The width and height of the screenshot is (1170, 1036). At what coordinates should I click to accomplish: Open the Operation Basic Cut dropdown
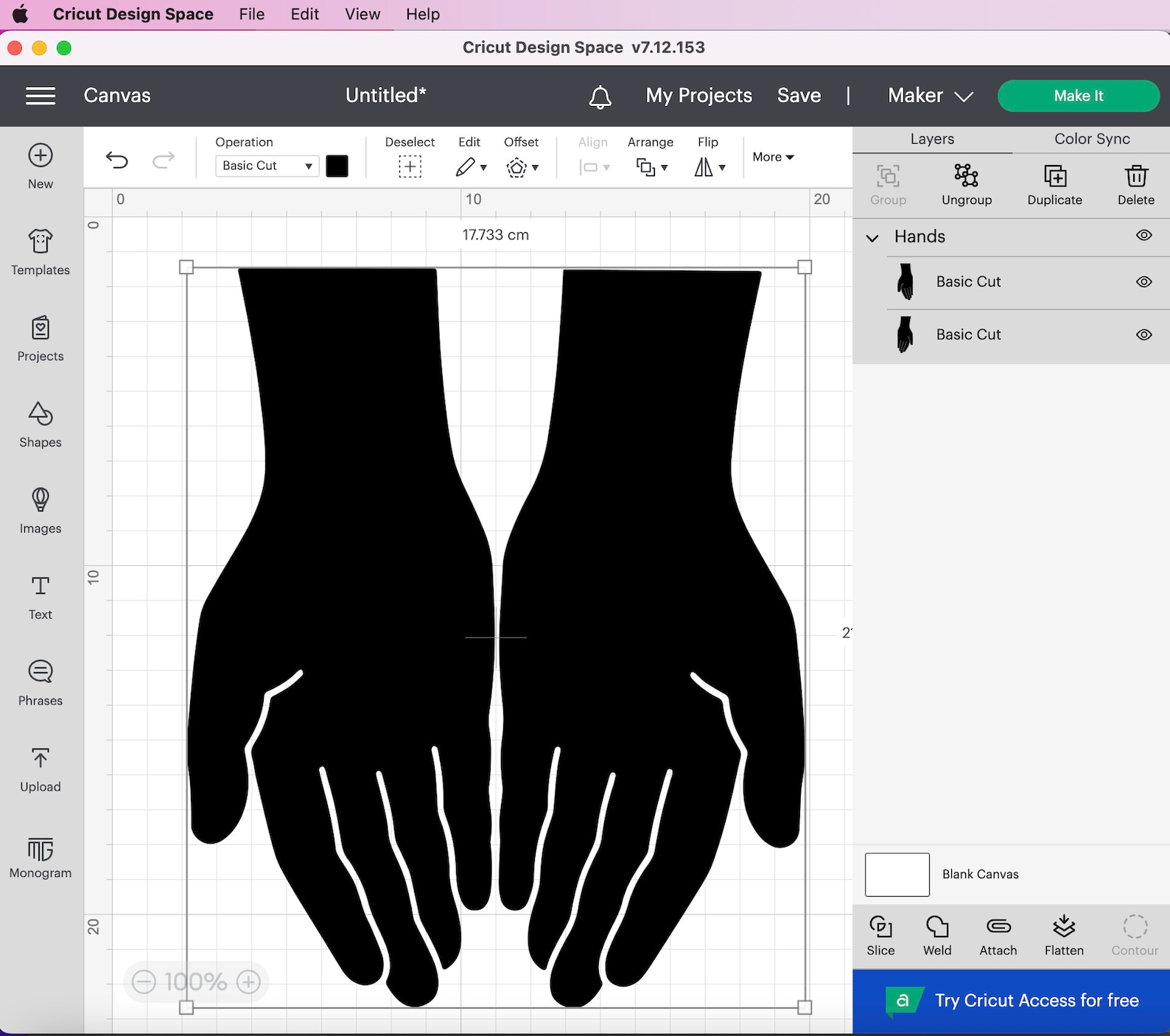[267, 166]
